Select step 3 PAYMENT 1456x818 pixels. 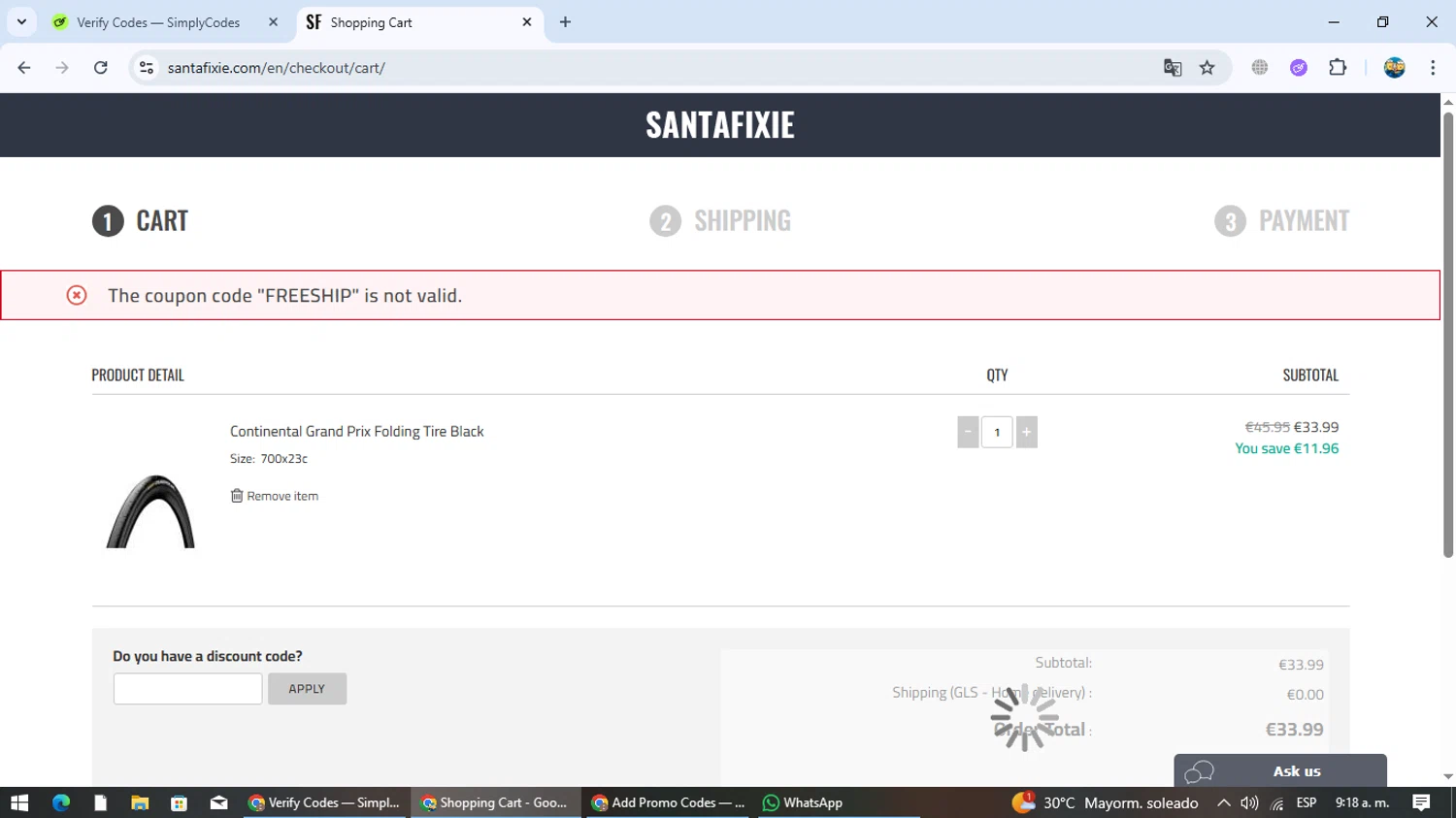click(1281, 221)
